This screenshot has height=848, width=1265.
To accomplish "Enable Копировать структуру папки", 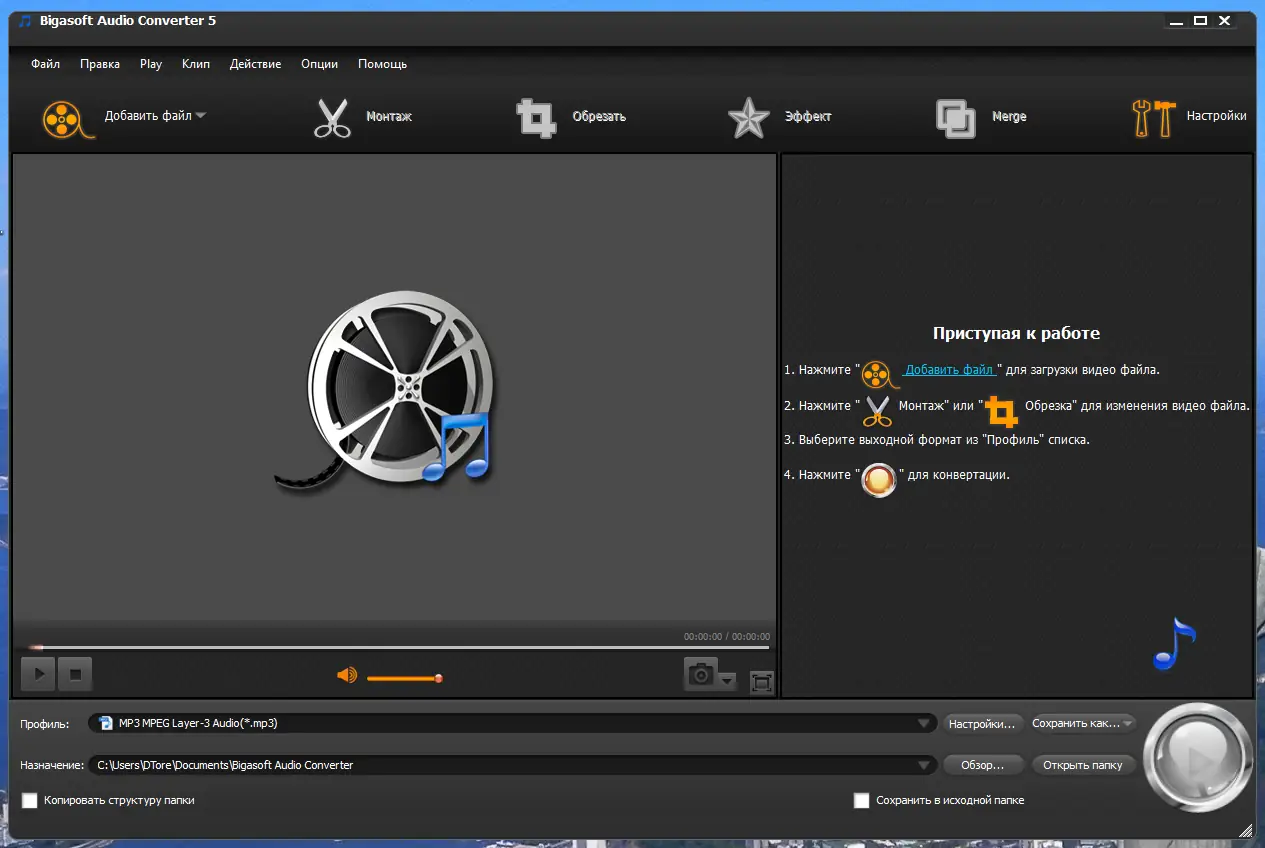I will pyautogui.click(x=29, y=800).
